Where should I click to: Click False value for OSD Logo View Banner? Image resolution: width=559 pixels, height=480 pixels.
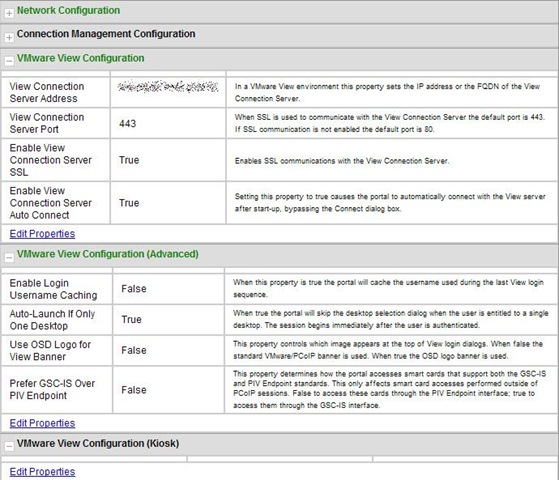134,350
